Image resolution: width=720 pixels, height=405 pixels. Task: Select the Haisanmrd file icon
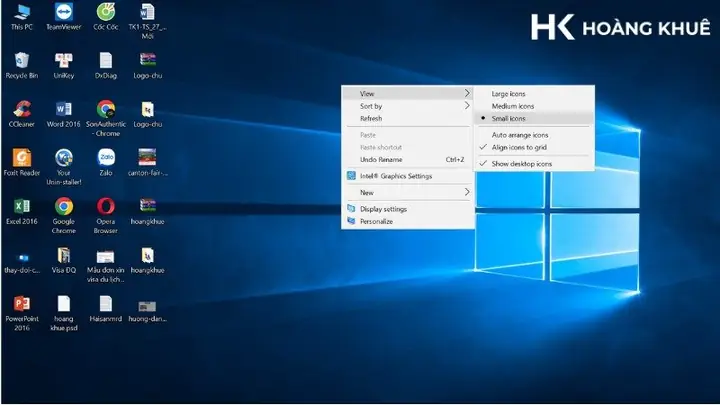coord(106,309)
